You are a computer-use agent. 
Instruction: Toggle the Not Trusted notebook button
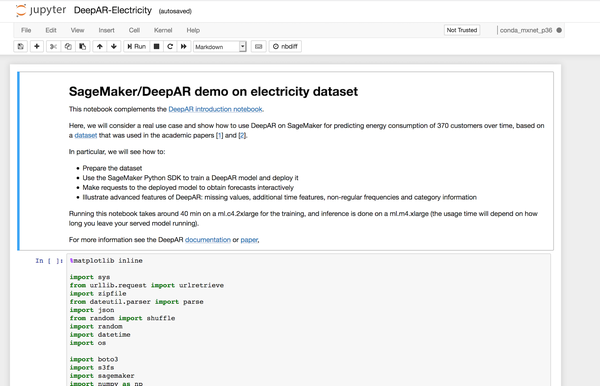[462, 30]
